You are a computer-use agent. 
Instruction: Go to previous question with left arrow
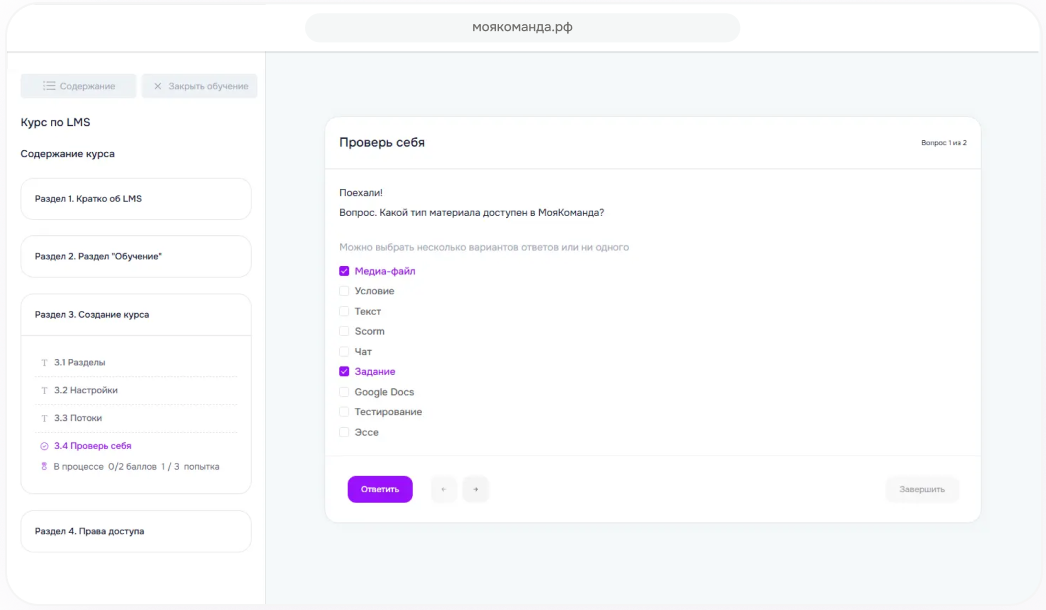tap(444, 489)
